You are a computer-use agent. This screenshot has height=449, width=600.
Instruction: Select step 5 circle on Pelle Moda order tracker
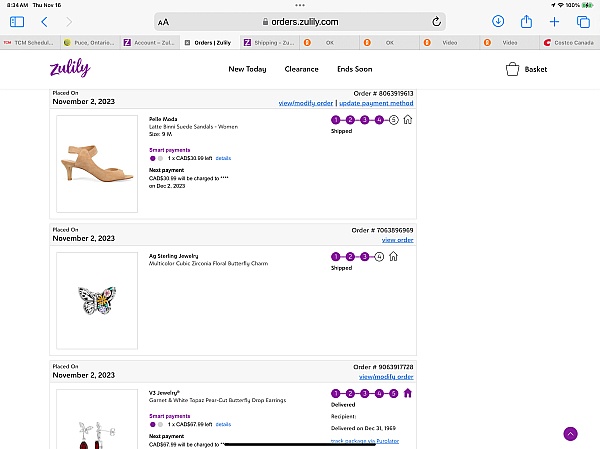[393, 120]
